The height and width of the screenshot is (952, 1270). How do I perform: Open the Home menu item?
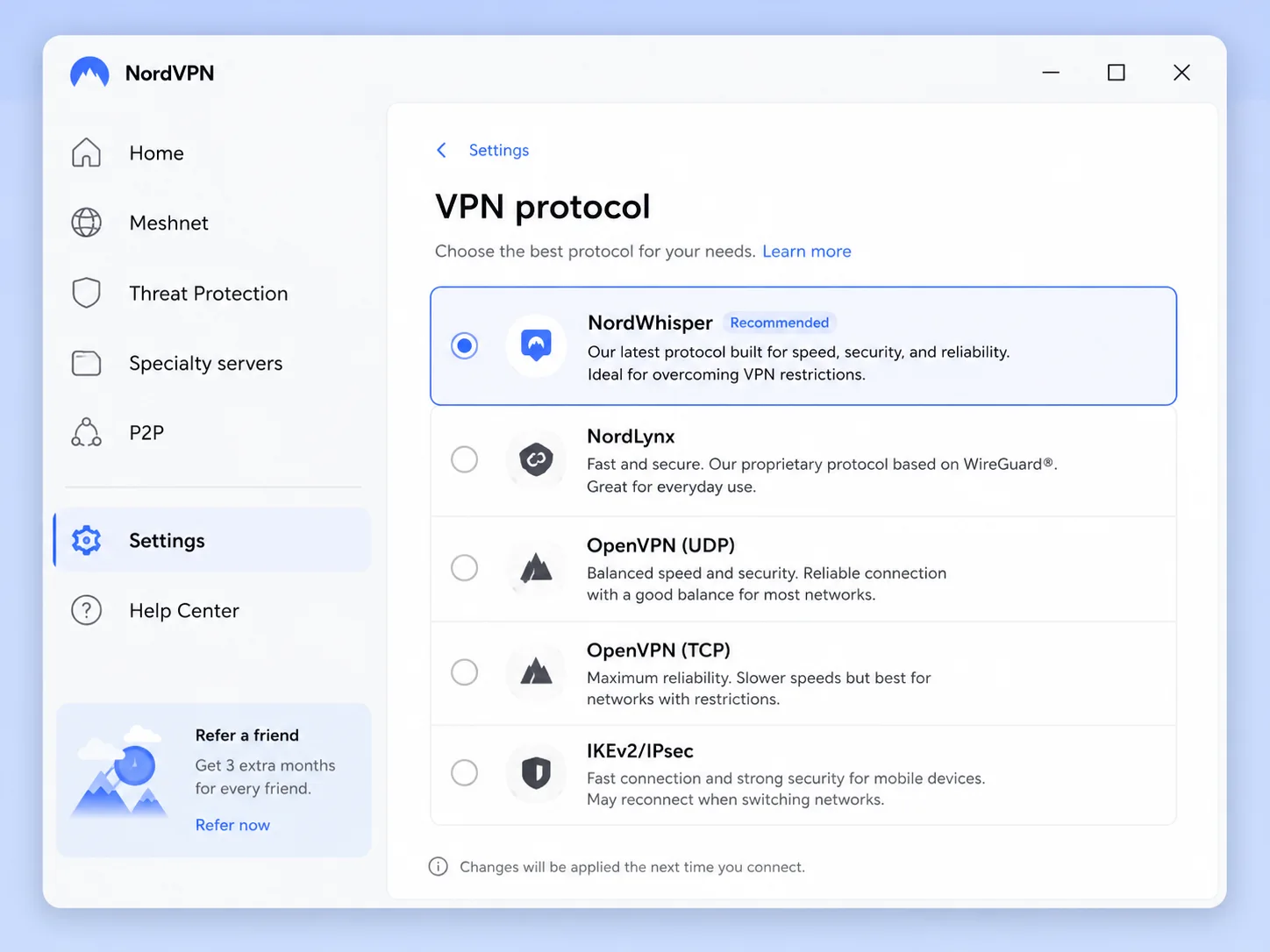click(x=213, y=153)
